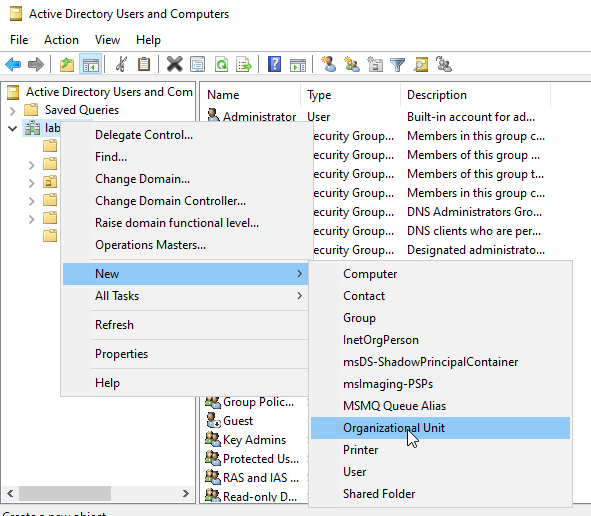
Task: Click the create new organizational unit toolbar icon
Action: [x=375, y=64]
